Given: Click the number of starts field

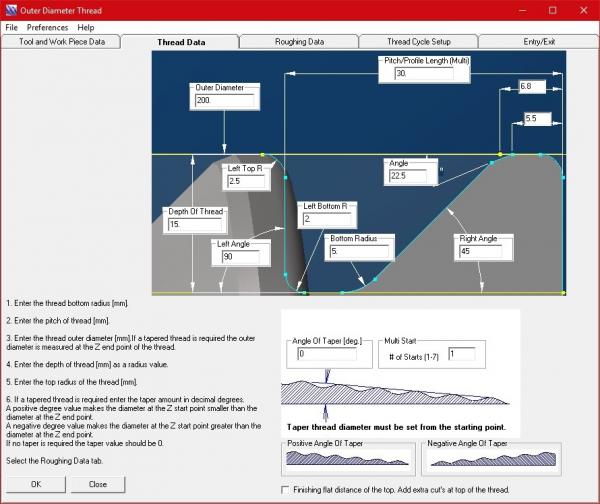Looking at the screenshot, I should pos(462,354).
